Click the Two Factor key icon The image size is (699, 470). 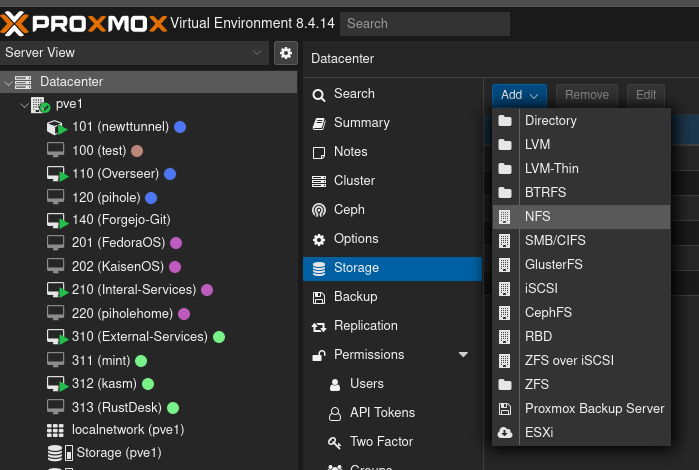click(x=334, y=442)
